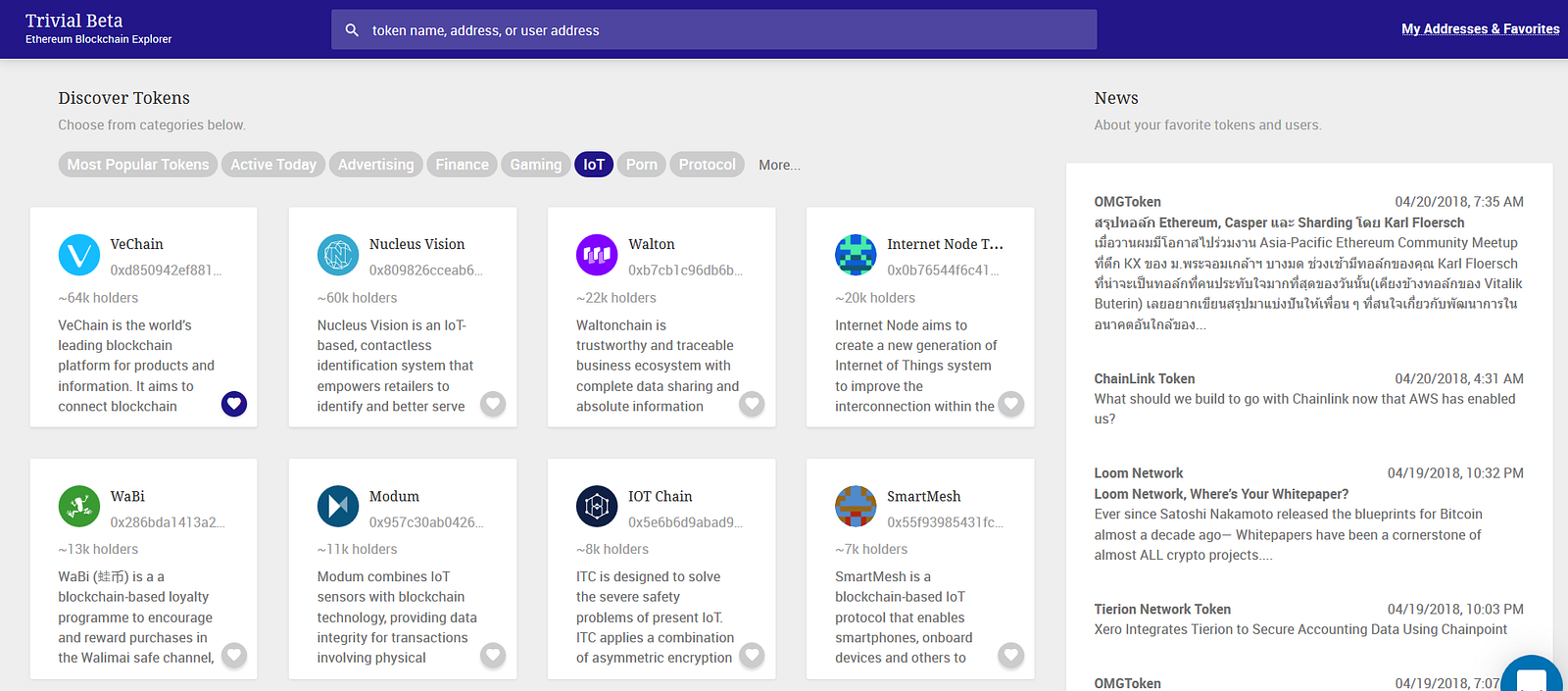Click Walton address 0xb7cb1c96db6b...

coord(686,271)
